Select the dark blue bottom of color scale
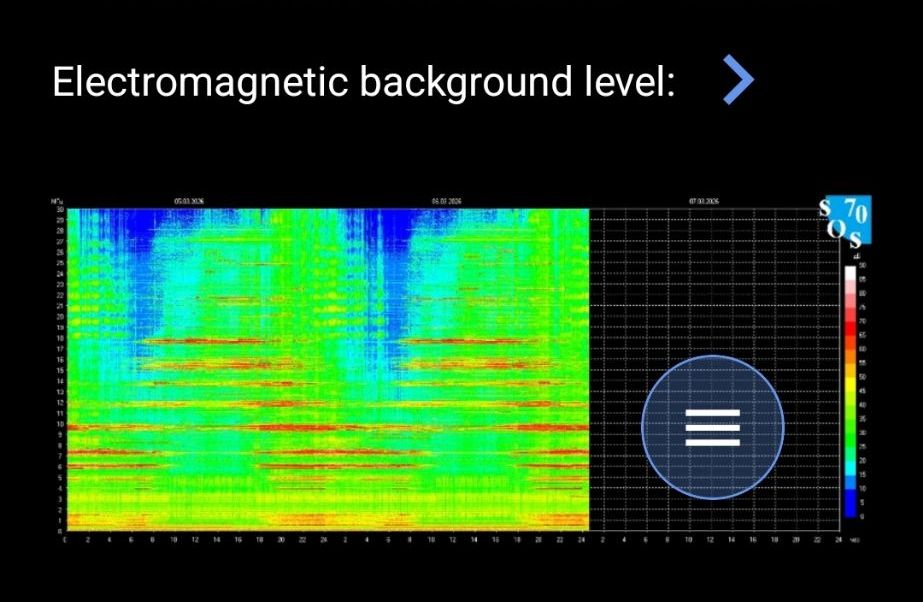 [850, 508]
